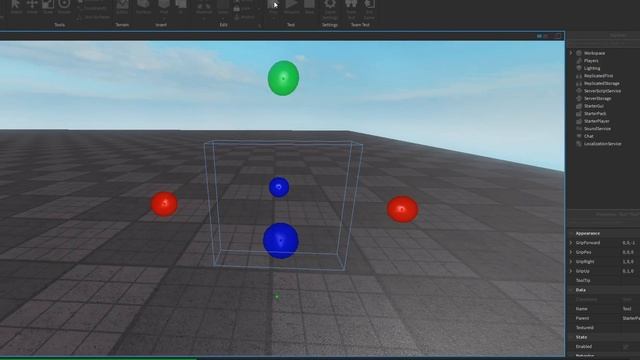Choose the Rotate tool

(x=64, y=7)
